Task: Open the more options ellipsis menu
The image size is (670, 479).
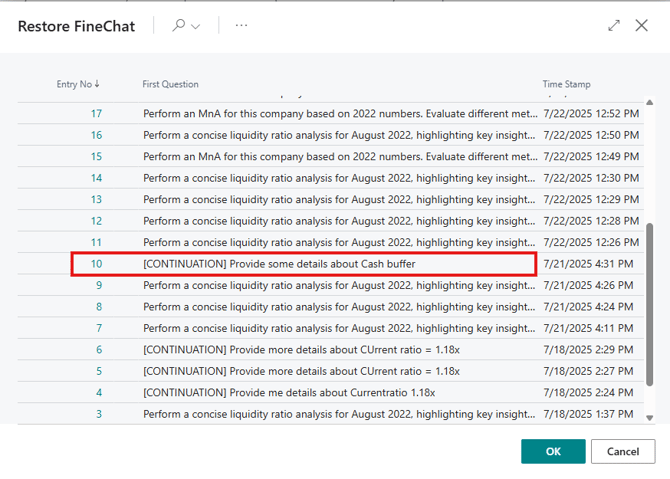Action: pyautogui.click(x=241, y=26)
